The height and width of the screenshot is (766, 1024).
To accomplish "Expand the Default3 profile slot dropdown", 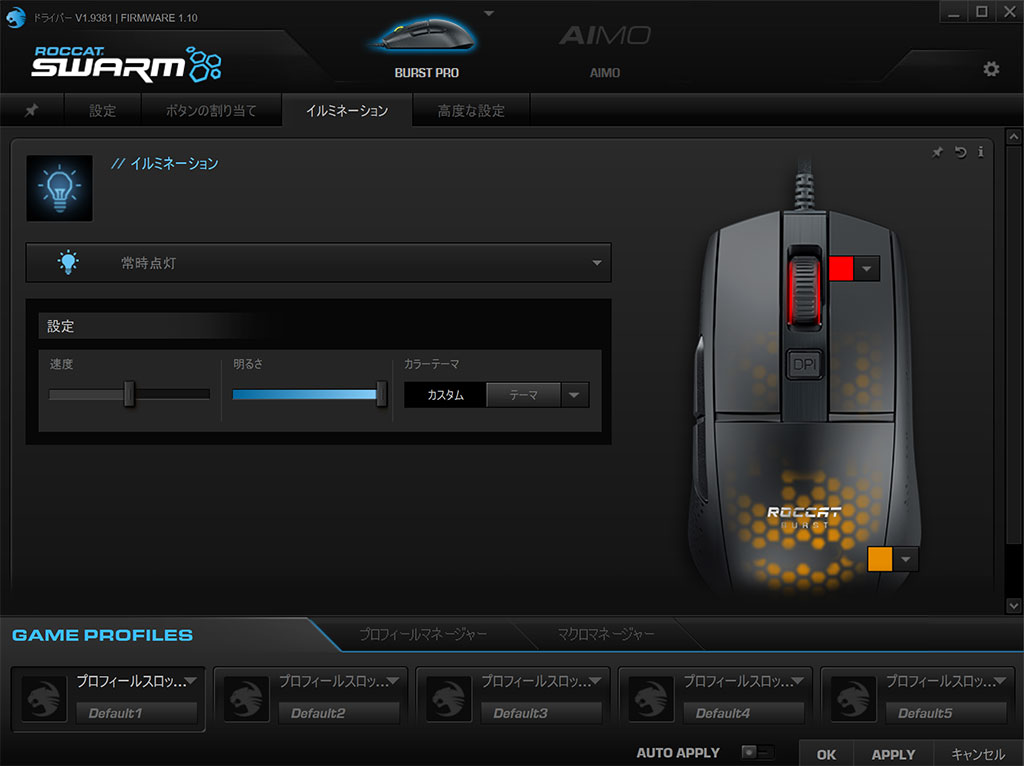I will [x=595, y=681].
